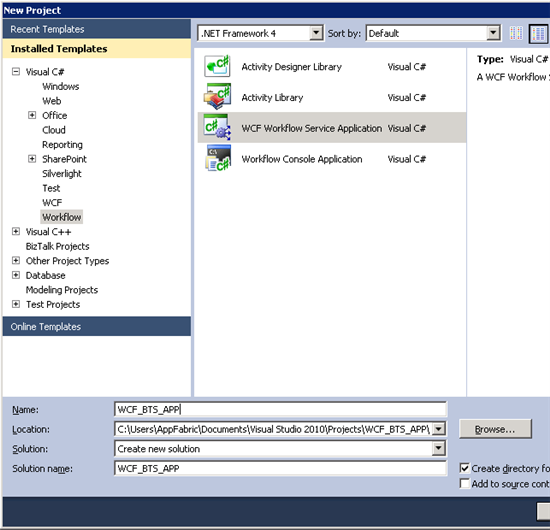Select the Cloud template category
Viewport: 550px width, 530px height.
point(54,130)
